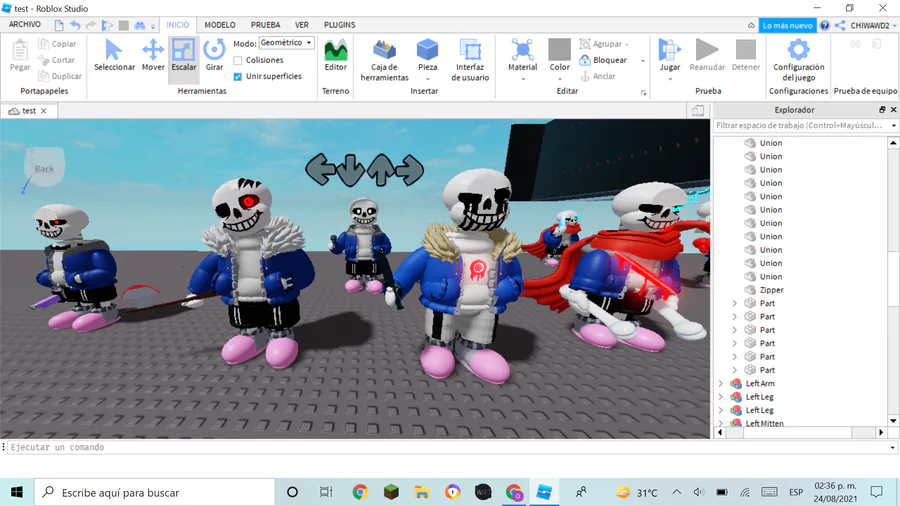The image size is (900, 506).
Task: Undo the last action in quick toolbar
Action: point(75,25)
